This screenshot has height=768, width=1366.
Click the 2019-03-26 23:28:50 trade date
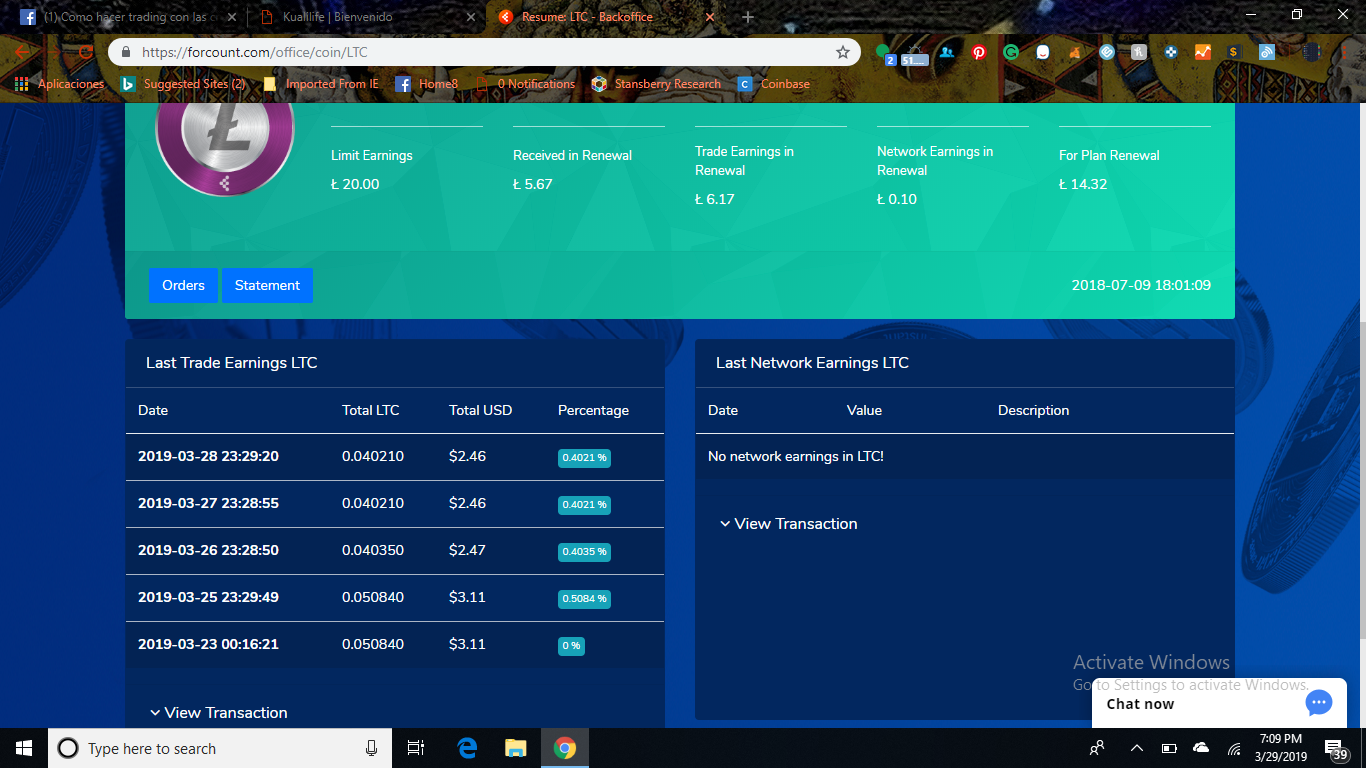tap(208, 551)
